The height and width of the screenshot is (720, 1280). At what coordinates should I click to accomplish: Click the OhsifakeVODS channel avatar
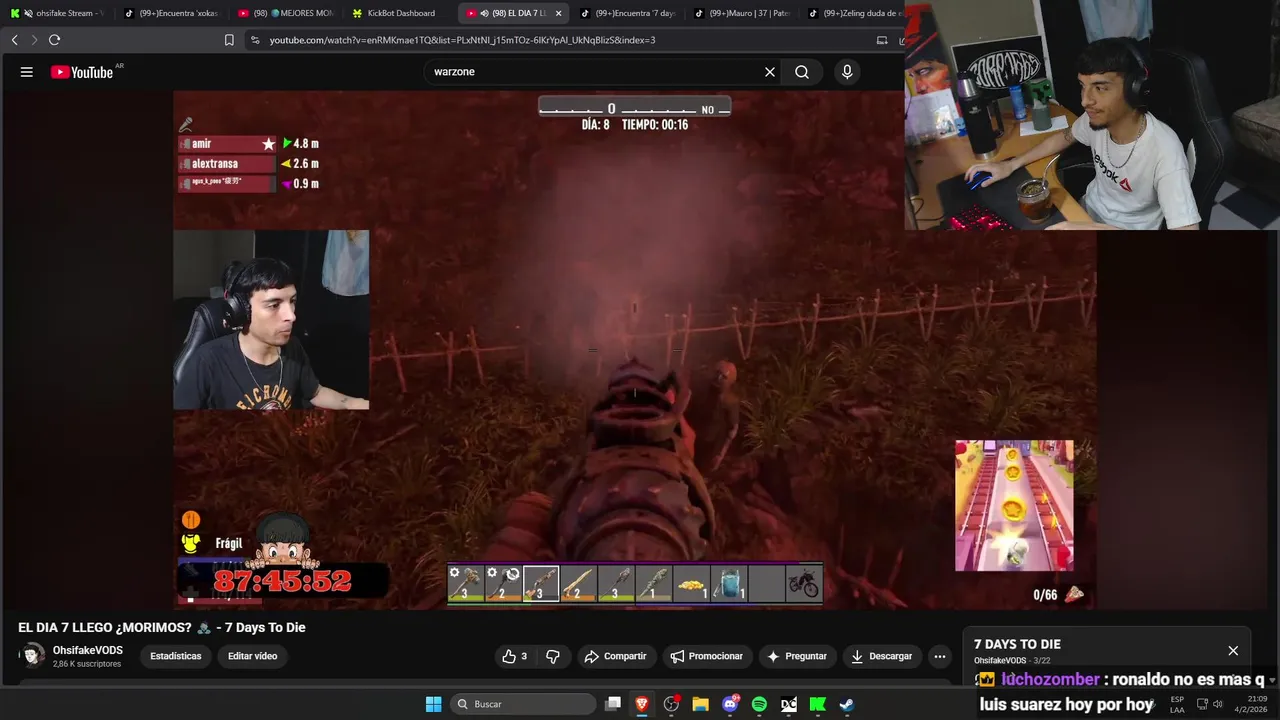pyautogui.click(x=33, y=656)
